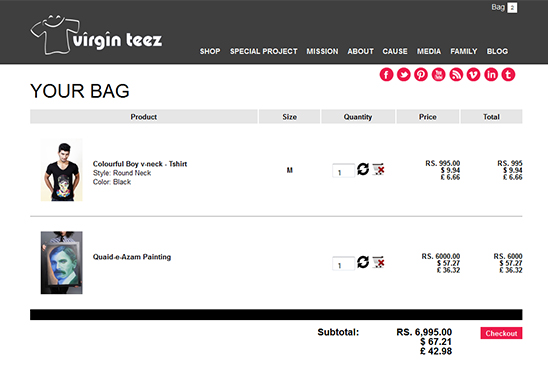
Task: Open the LinkedIn social icon
Action: click(x=491, y=74)
